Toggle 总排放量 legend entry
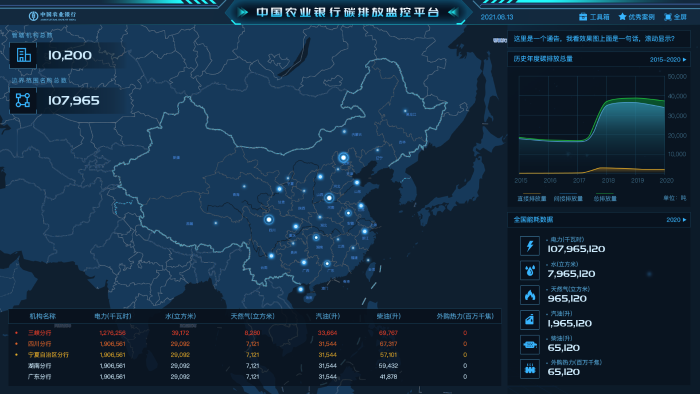Viewport: 700px width, 394px height. (605, 198)
